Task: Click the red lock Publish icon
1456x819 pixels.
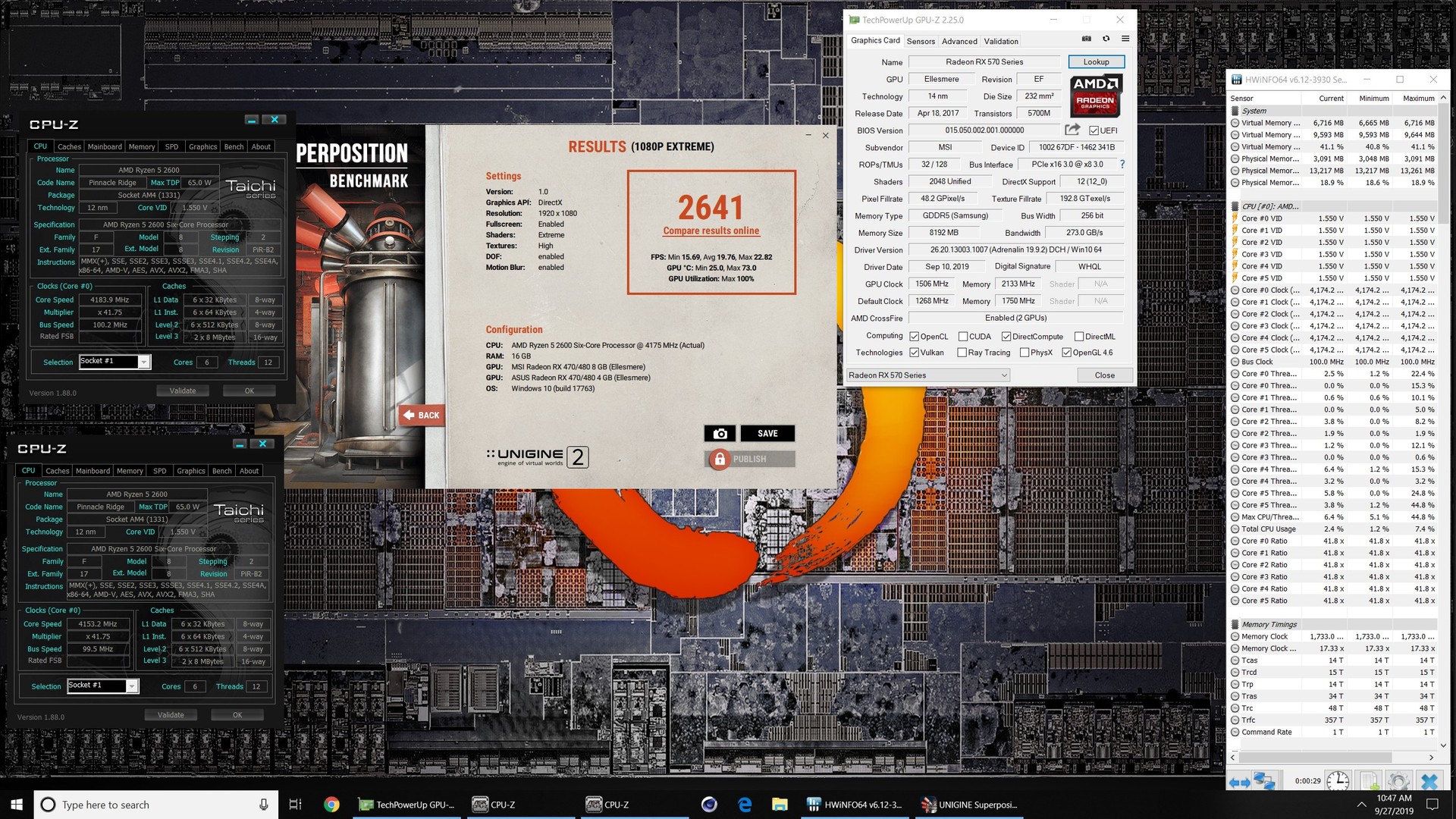Action: (x=720, y=459)
